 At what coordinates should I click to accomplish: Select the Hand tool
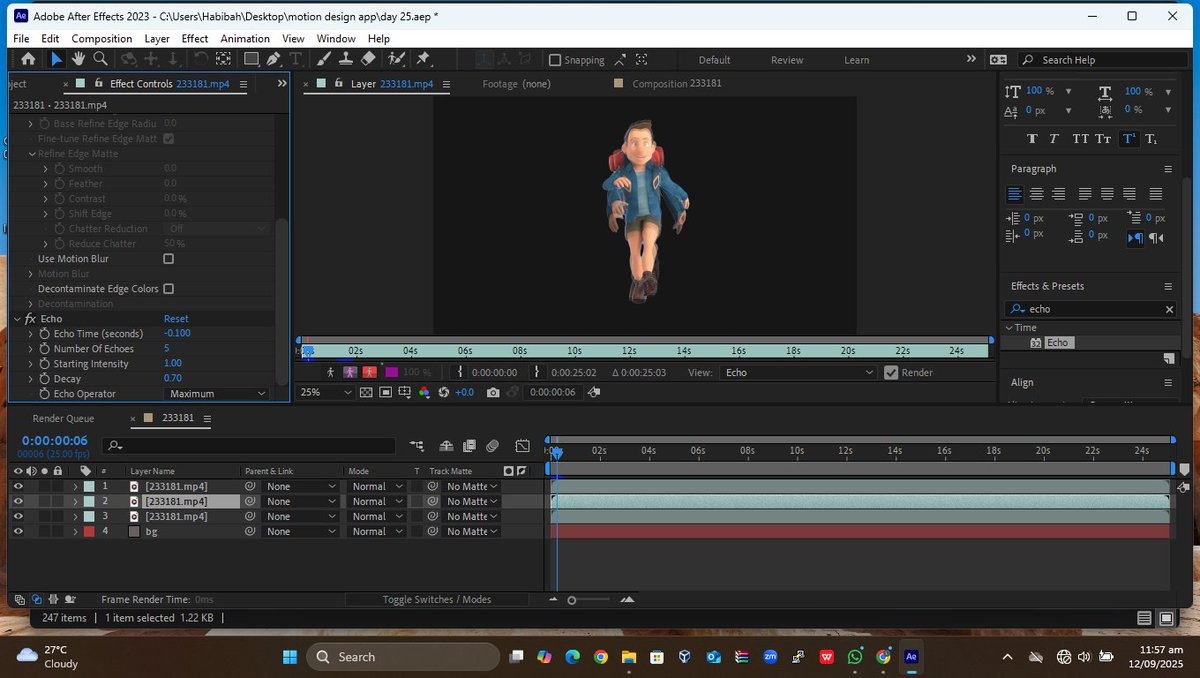point(78,59)
